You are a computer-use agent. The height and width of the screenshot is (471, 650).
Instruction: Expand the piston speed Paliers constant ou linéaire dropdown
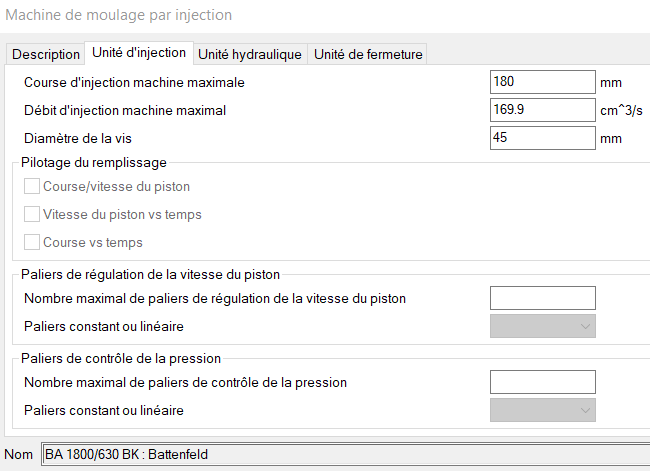[x=543, y=326]
